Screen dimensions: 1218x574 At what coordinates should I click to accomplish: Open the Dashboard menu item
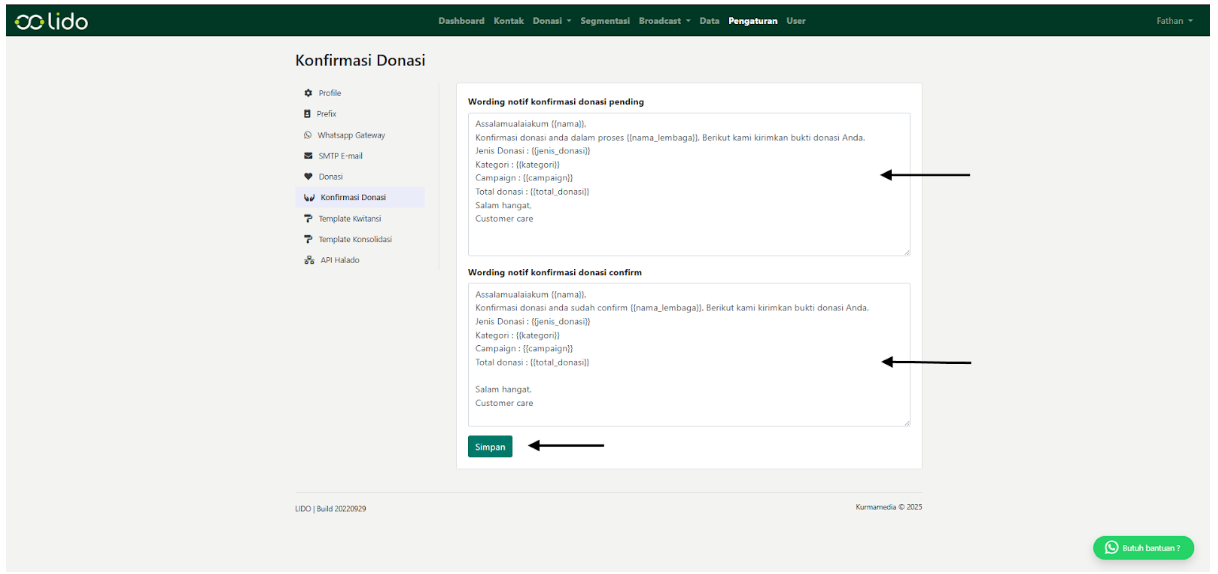[461, 21]
